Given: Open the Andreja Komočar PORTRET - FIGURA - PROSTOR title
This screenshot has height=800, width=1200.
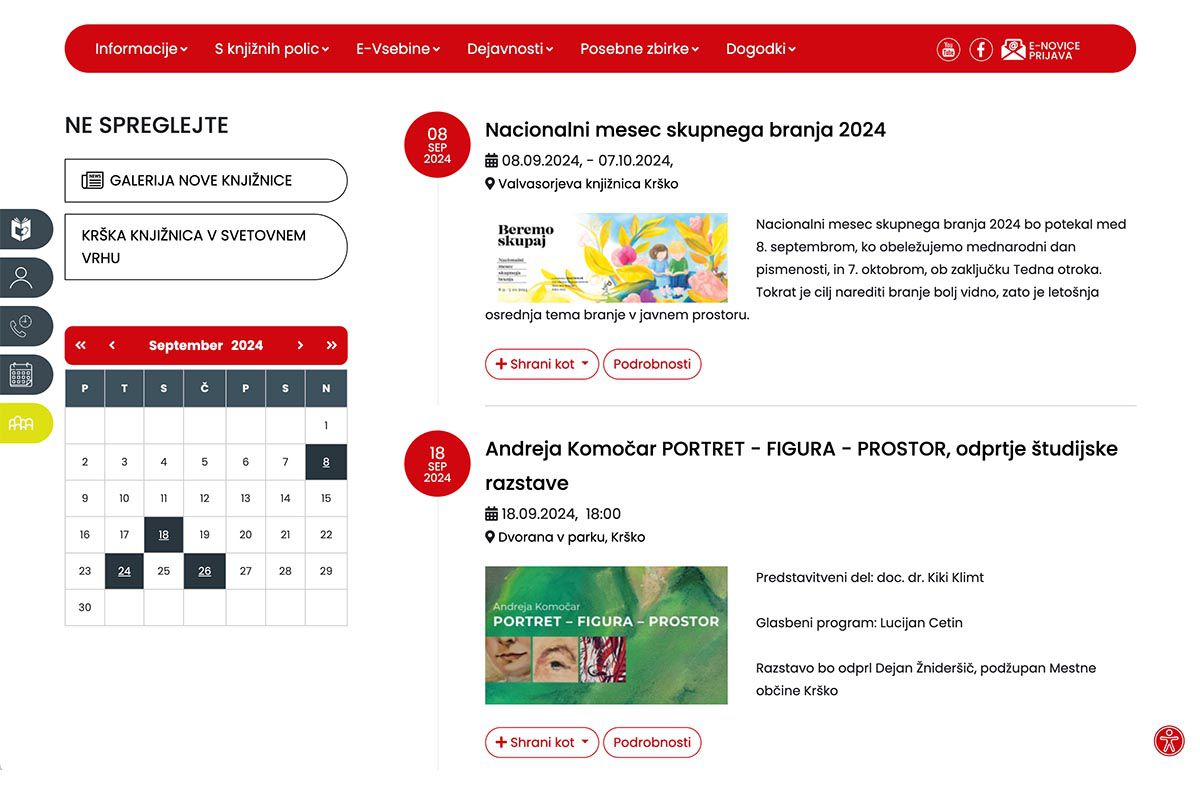Looking at the screenshot, I should 801,466.
